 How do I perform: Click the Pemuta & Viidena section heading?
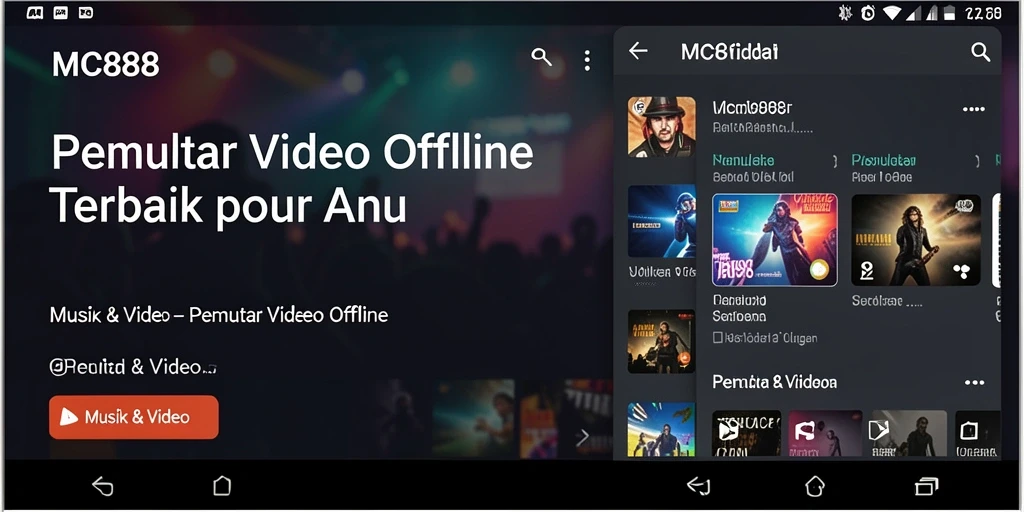775,382
